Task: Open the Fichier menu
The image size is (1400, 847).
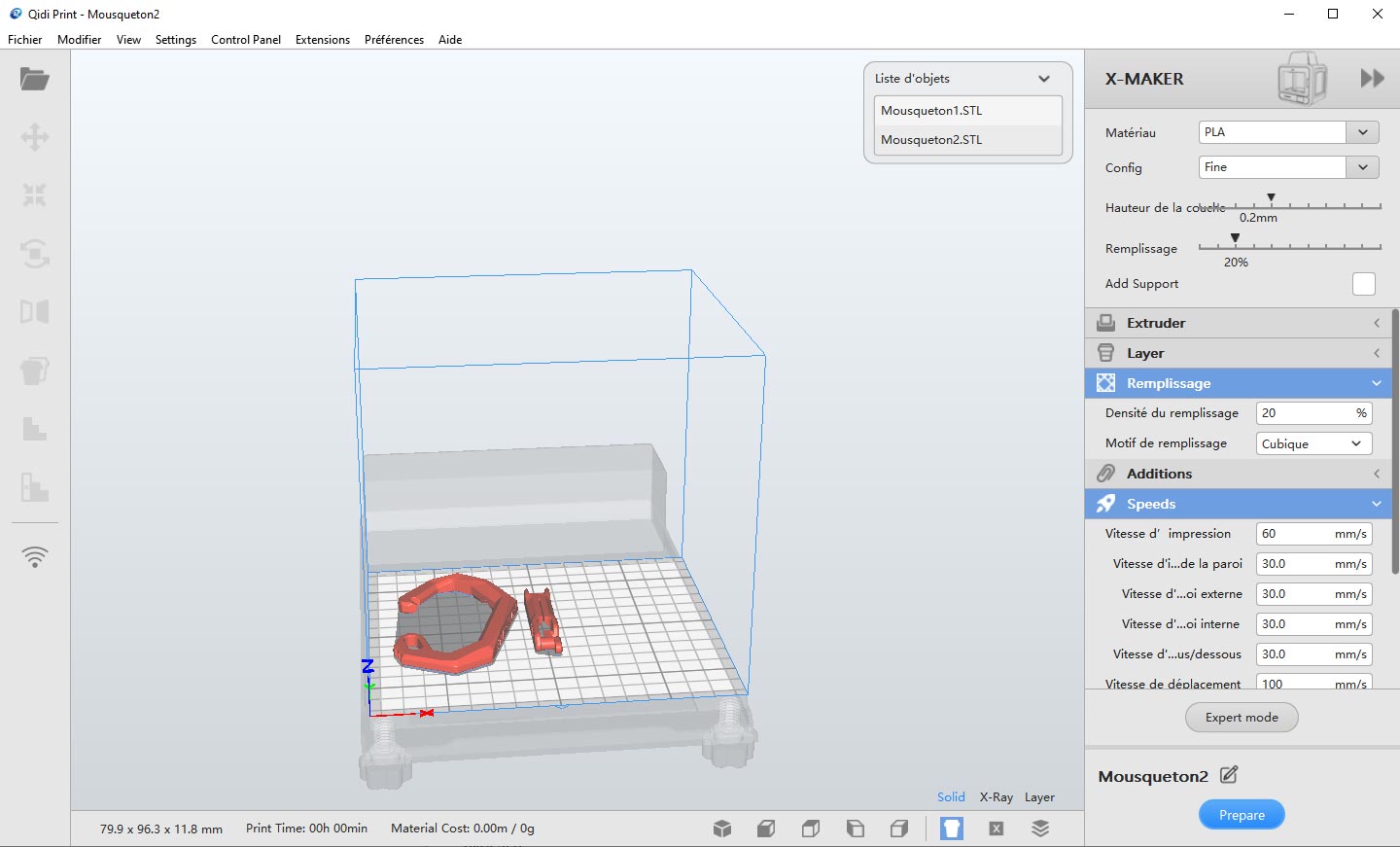Action: [x=25, y=40]
